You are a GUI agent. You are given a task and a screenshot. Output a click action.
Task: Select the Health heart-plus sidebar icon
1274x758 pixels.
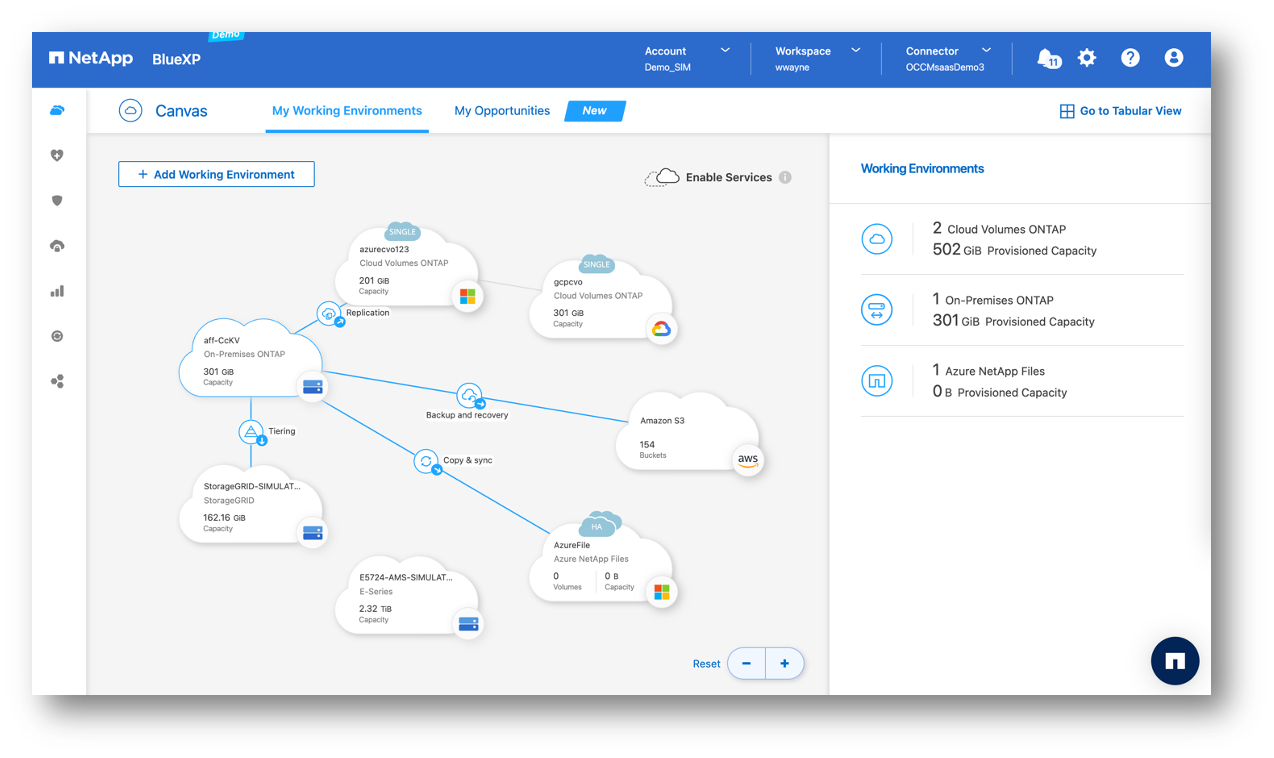58,155
